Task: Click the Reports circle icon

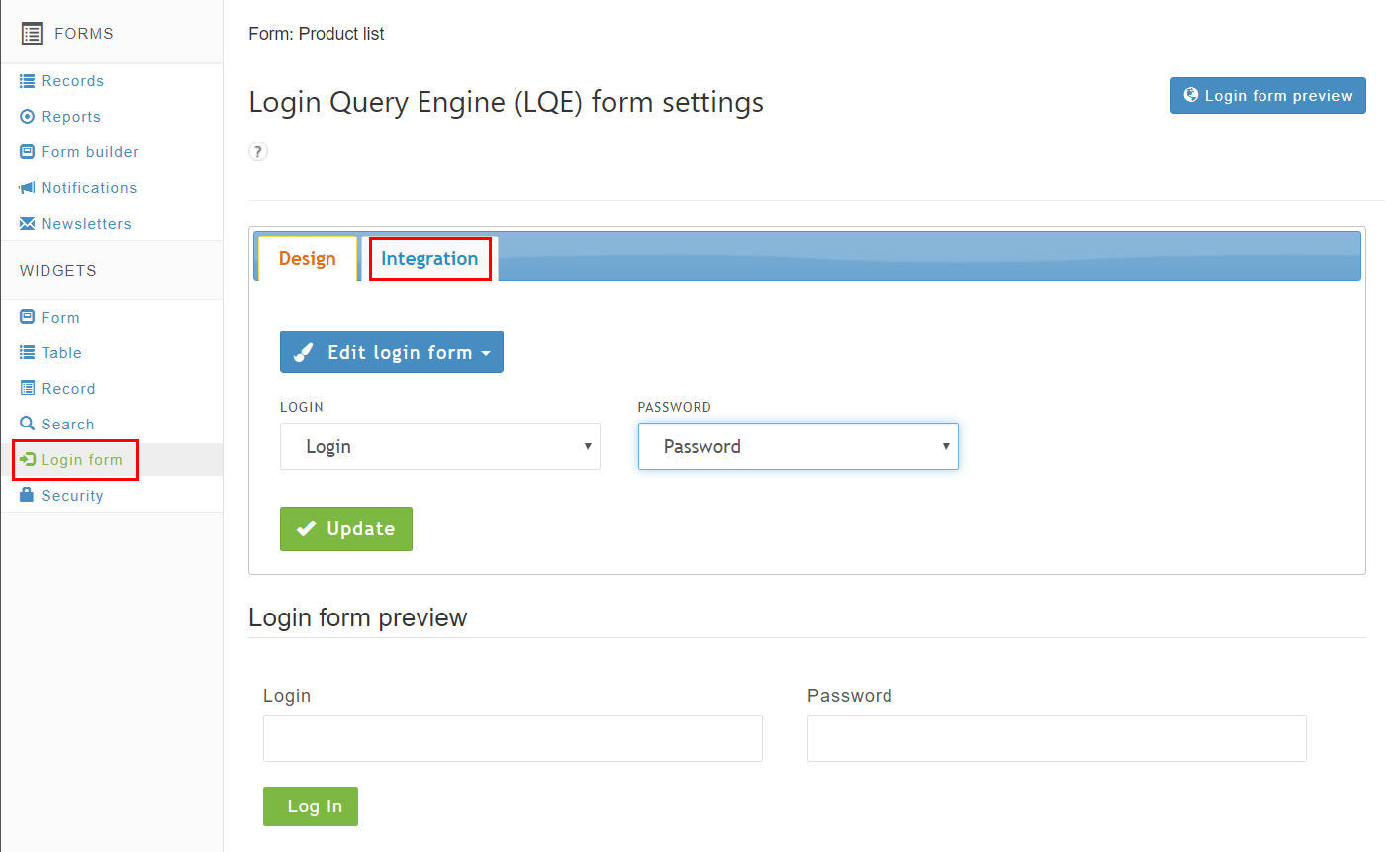Action: [28, 117]
